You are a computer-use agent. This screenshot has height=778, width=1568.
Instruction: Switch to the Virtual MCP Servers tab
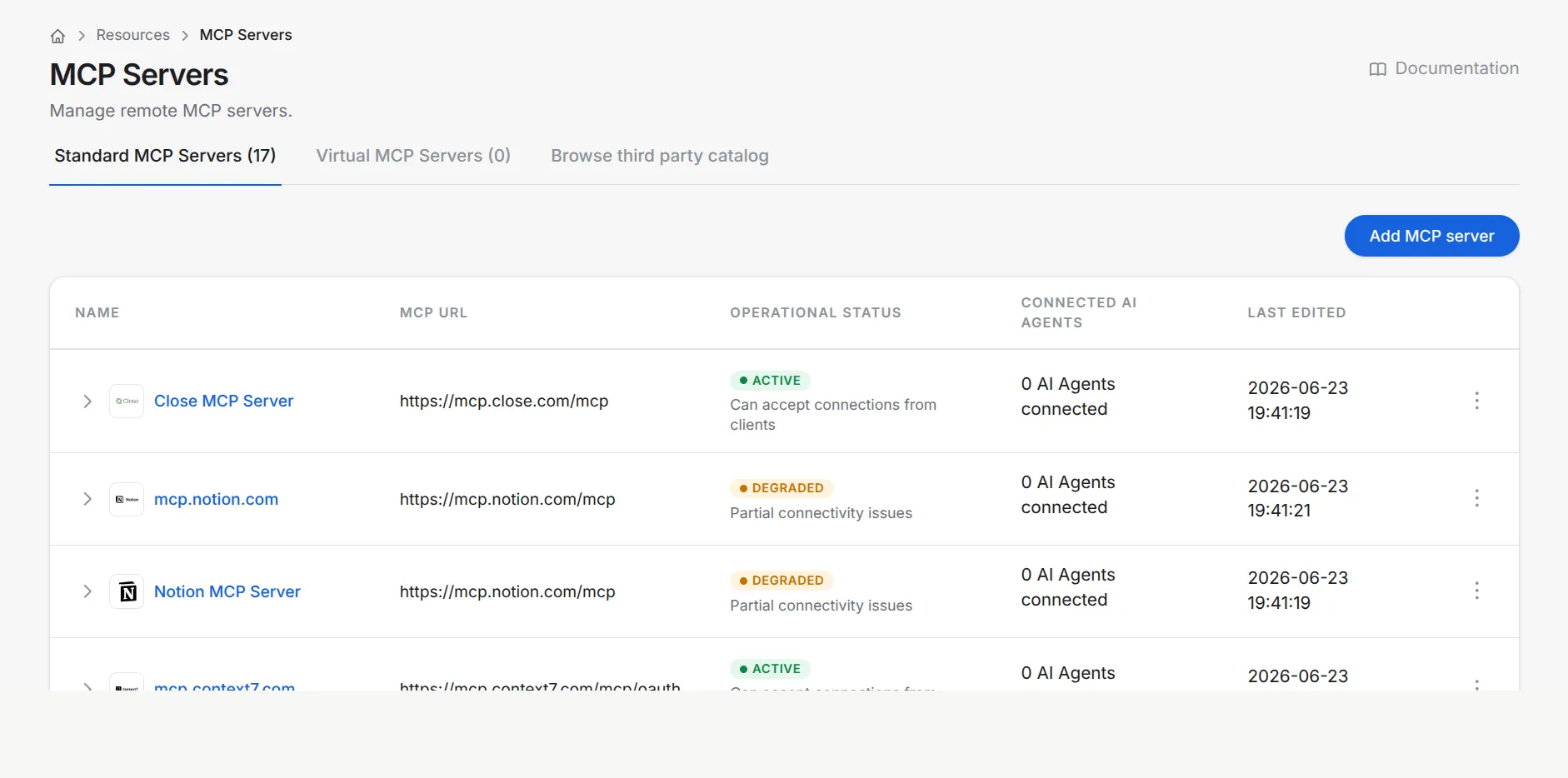click(x=413, y=156)
